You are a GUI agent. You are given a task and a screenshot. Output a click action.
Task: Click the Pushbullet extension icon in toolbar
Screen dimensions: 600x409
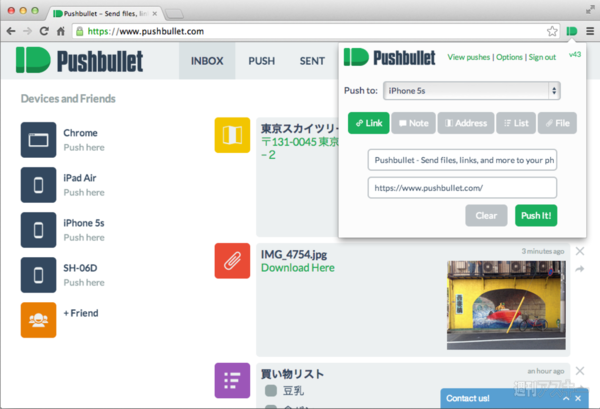pos(572,31)
